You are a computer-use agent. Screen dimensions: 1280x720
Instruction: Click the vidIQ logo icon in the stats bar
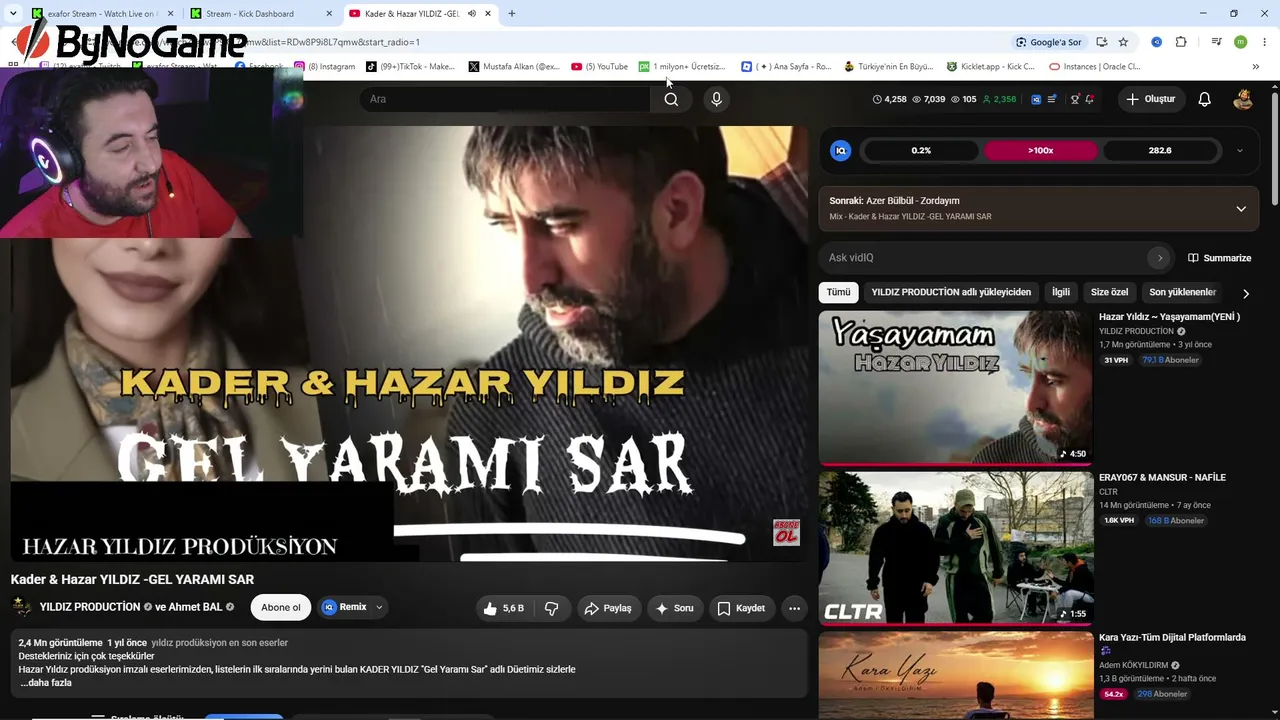(841, 150)
